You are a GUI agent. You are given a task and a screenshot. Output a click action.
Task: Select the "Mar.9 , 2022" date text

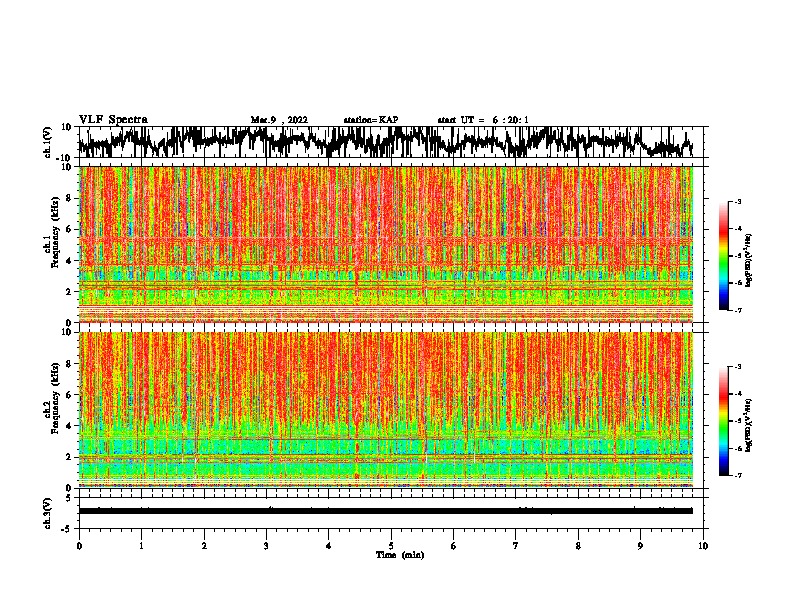coord(279,120)
